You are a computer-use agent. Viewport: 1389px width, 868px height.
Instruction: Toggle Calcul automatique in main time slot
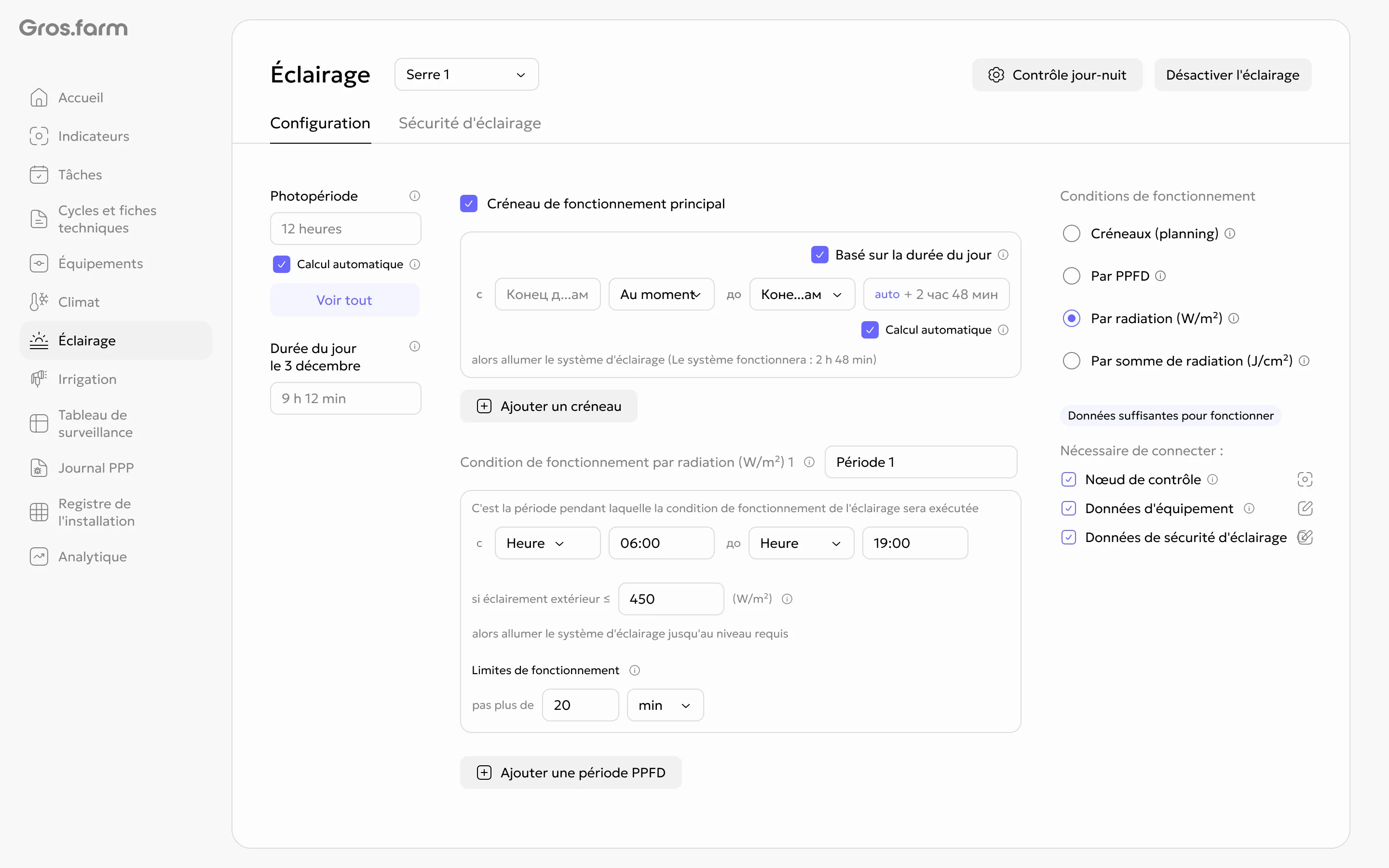click(870, 330)
